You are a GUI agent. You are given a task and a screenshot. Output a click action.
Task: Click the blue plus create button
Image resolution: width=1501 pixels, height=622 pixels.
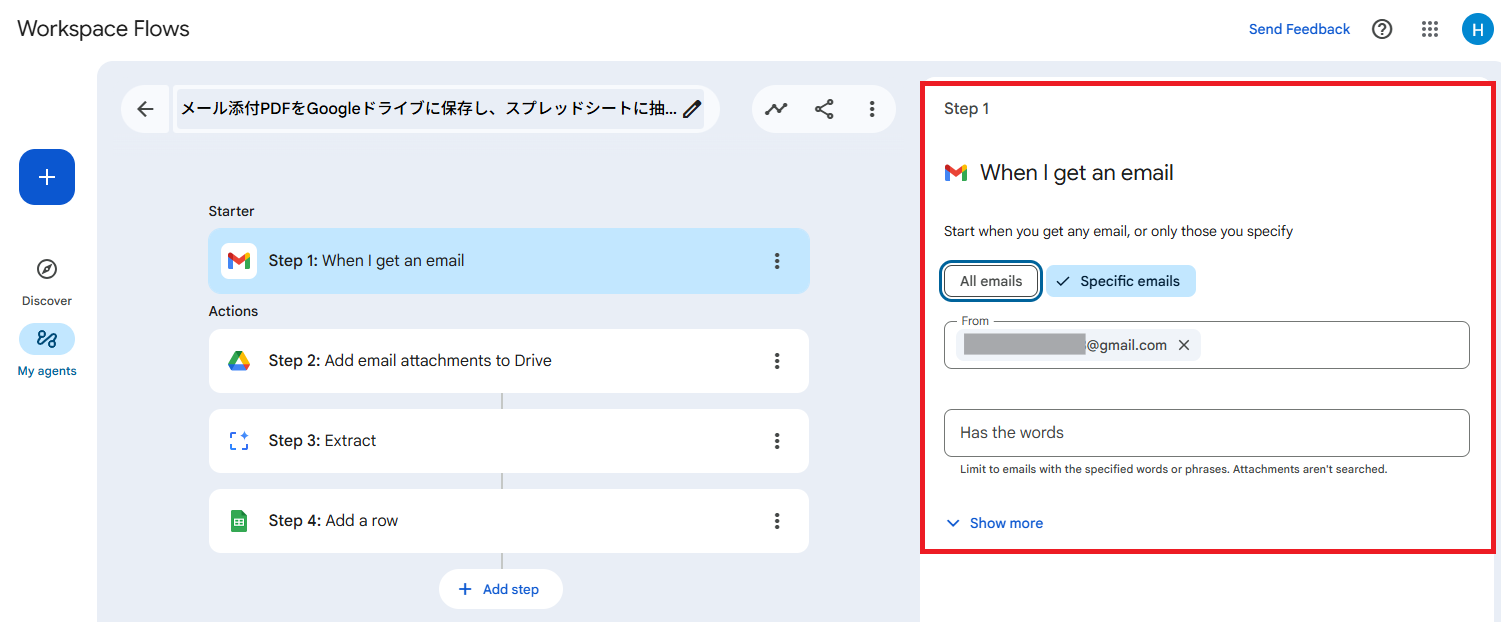pyautogui.click(x=47, y=177)
